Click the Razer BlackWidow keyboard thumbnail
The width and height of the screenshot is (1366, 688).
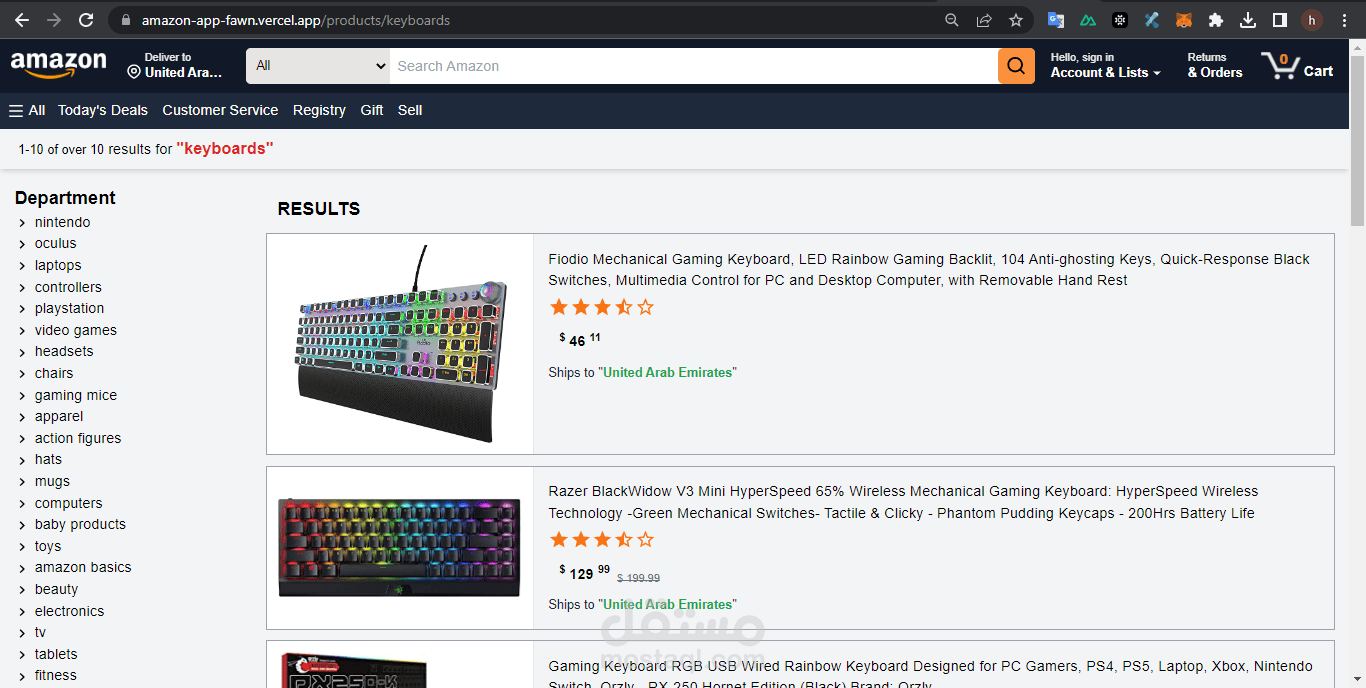click(399, 547)
